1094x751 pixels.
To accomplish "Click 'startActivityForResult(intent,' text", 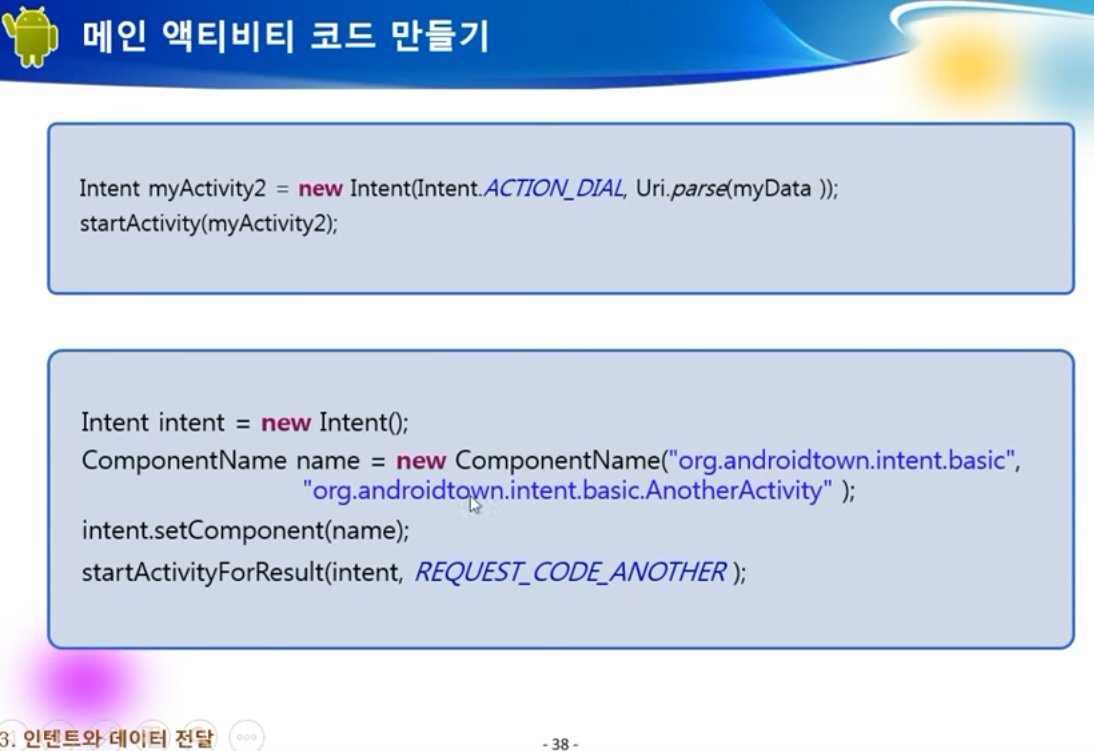I will point(243,572).
